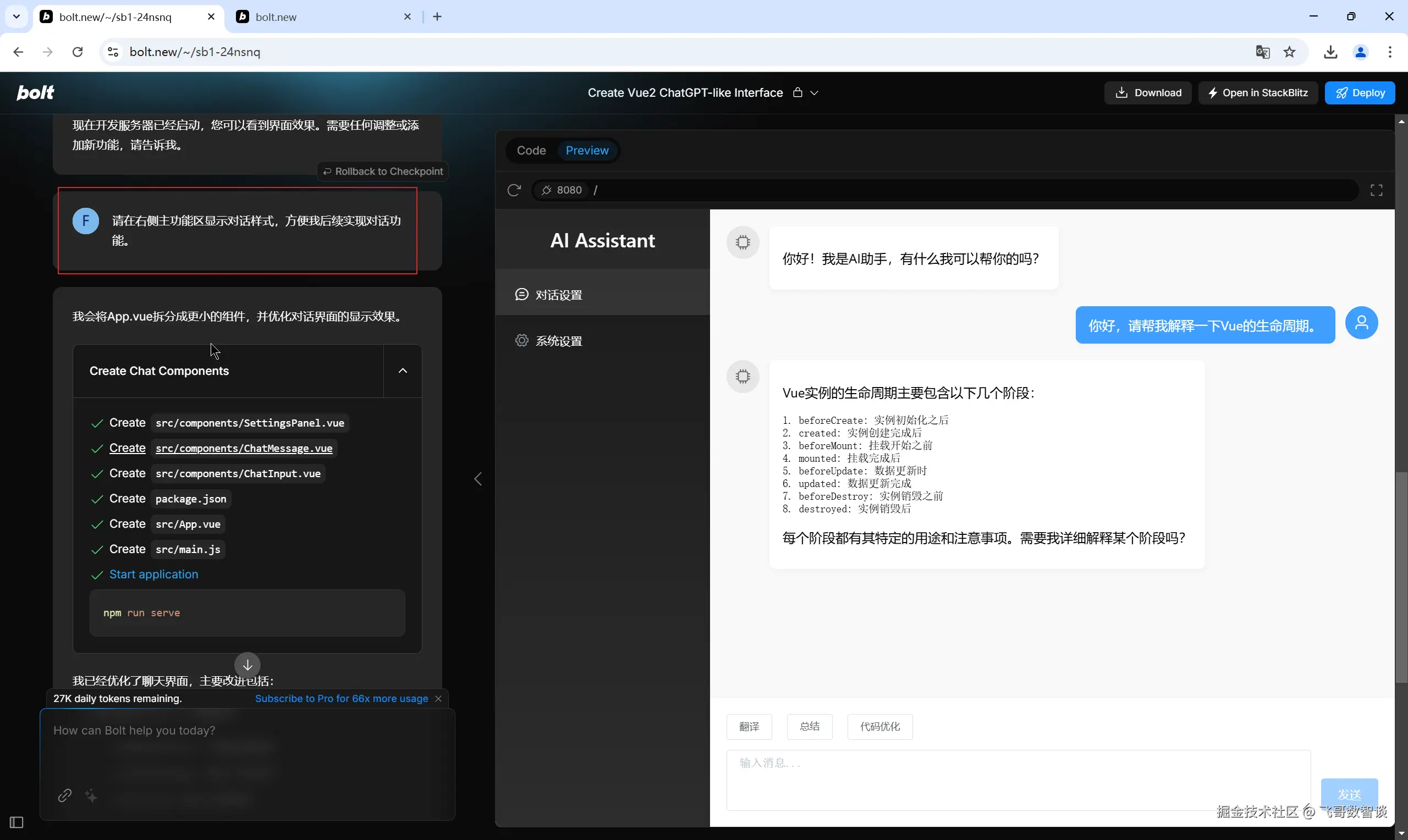Click the scroll-to-bottom arrow button in chat
This screenshot has width=1408, height=840.
pyautogui.click(x=248, y=665)
